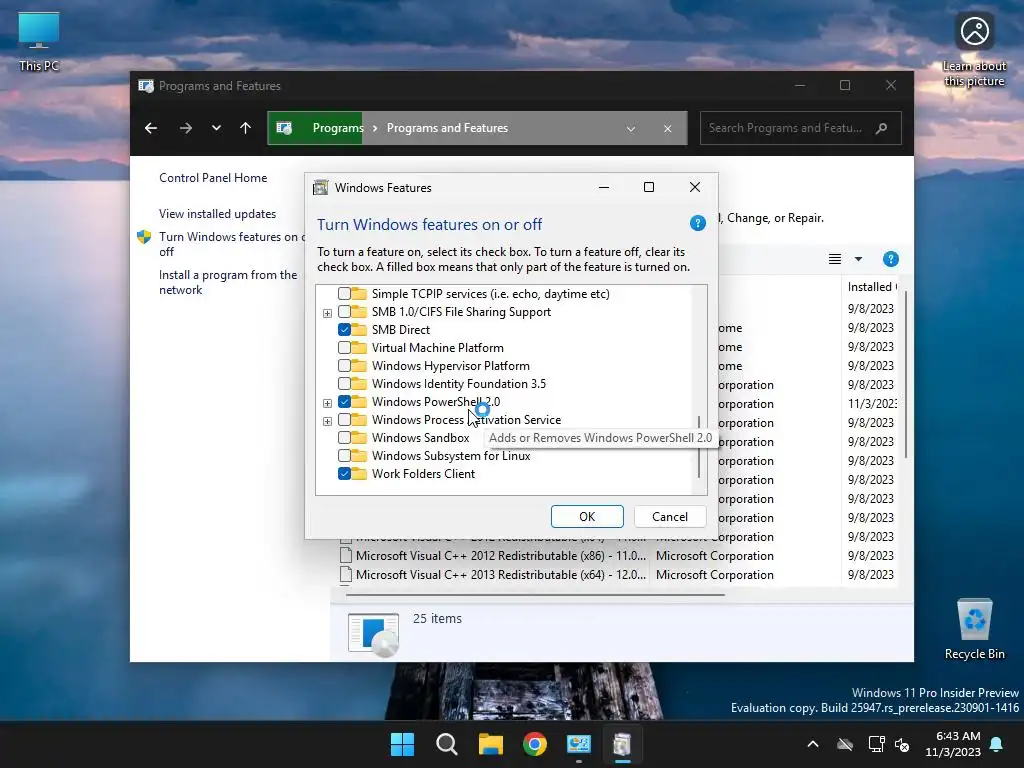
Task: Click Install a program from the network
Action: (228, 282)
